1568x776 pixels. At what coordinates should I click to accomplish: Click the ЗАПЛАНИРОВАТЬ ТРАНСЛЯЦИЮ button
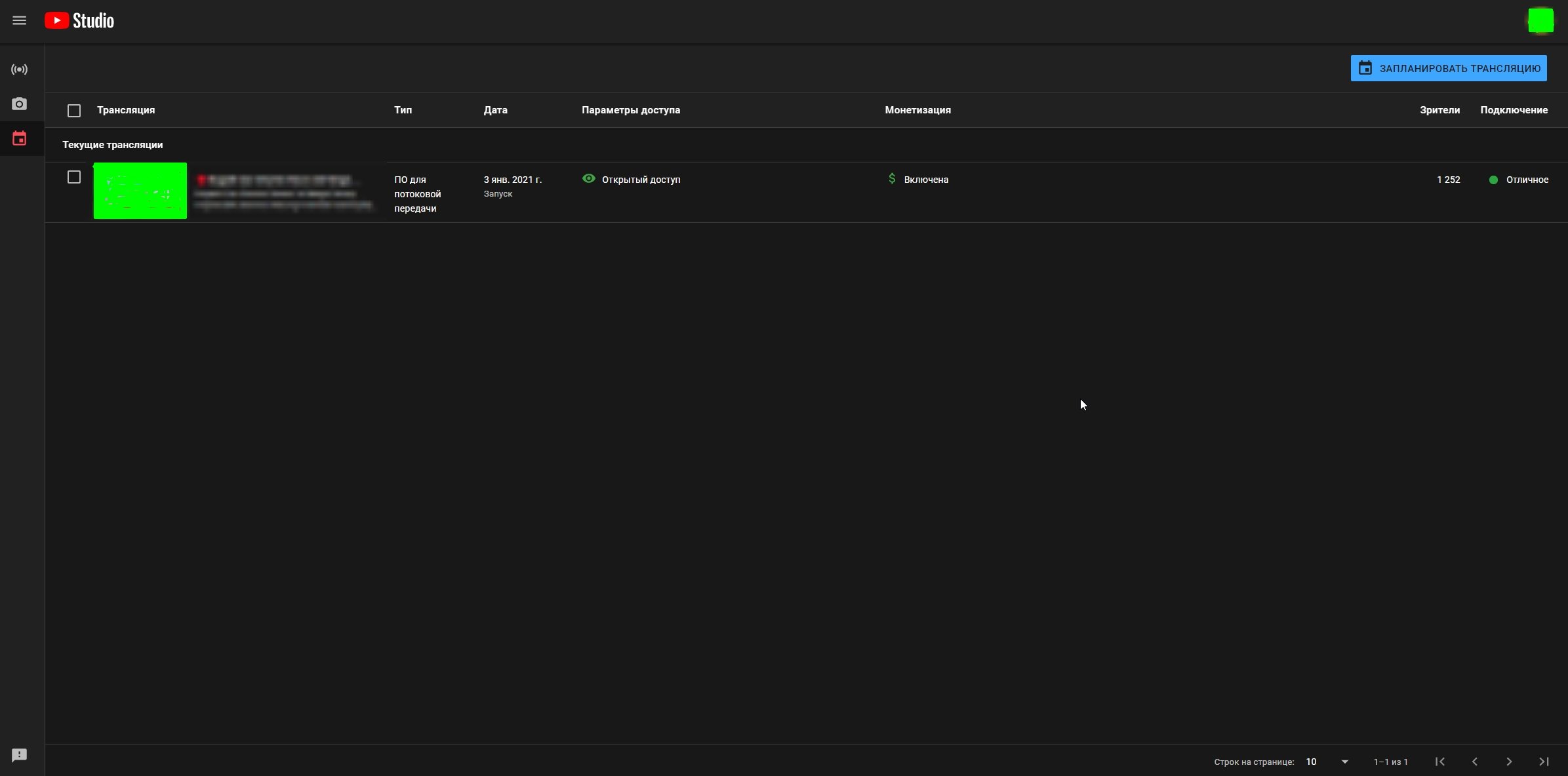click(x=1448, y=69)
